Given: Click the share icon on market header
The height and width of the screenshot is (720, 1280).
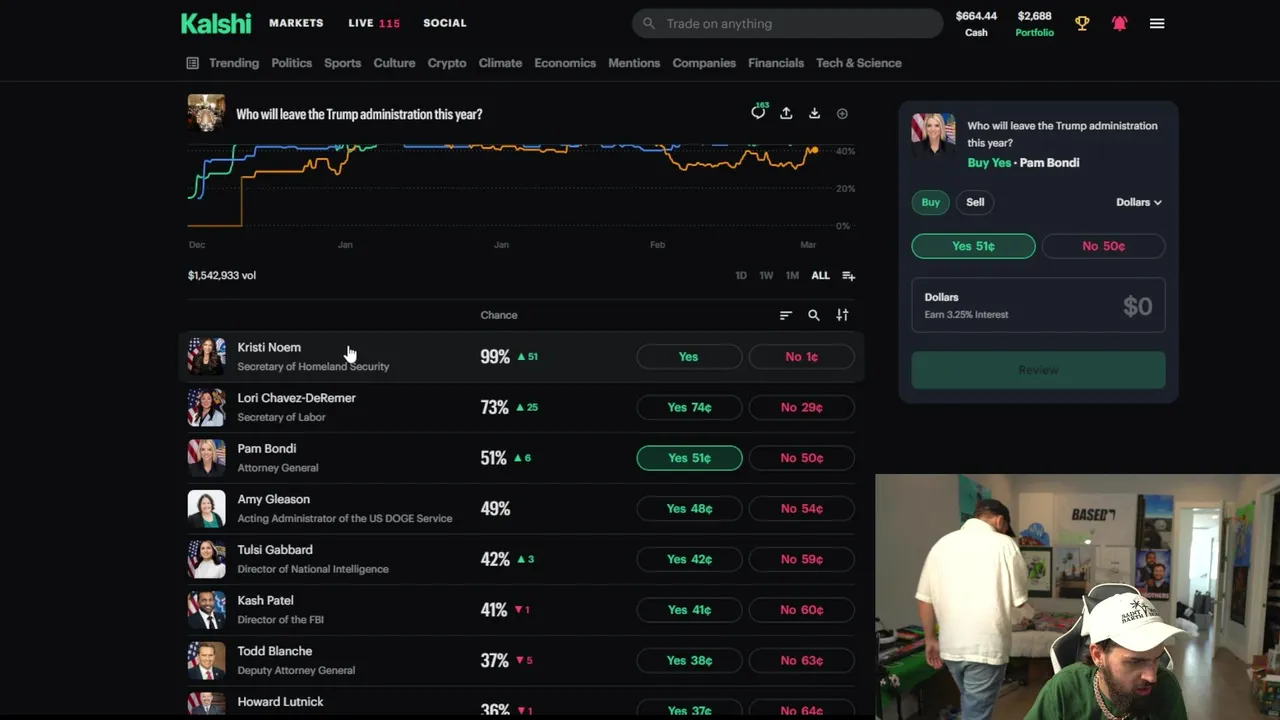Looking at the screenshot, I should coord(786,113).
